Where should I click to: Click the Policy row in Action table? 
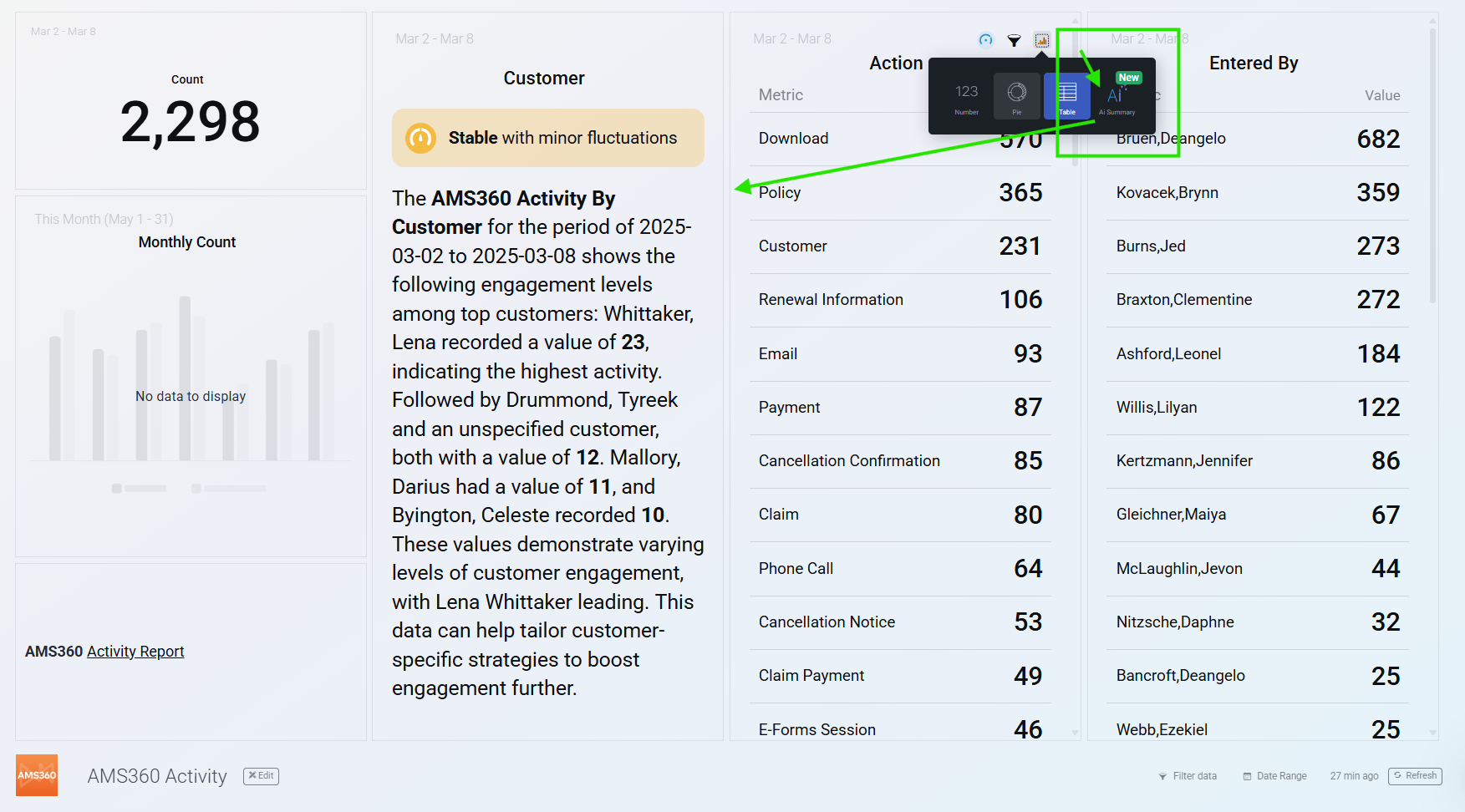(x=899, y=193)
